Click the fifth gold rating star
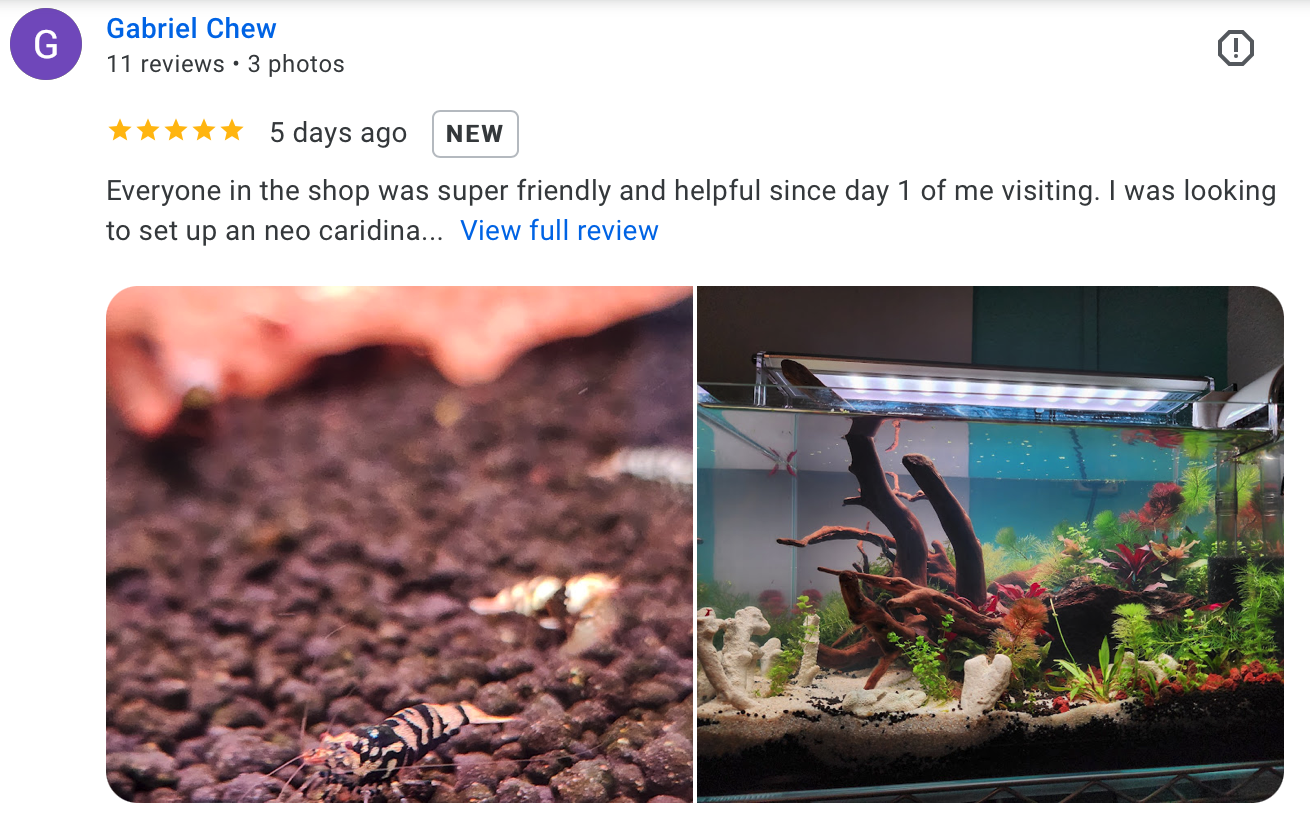 coord(231,131)
